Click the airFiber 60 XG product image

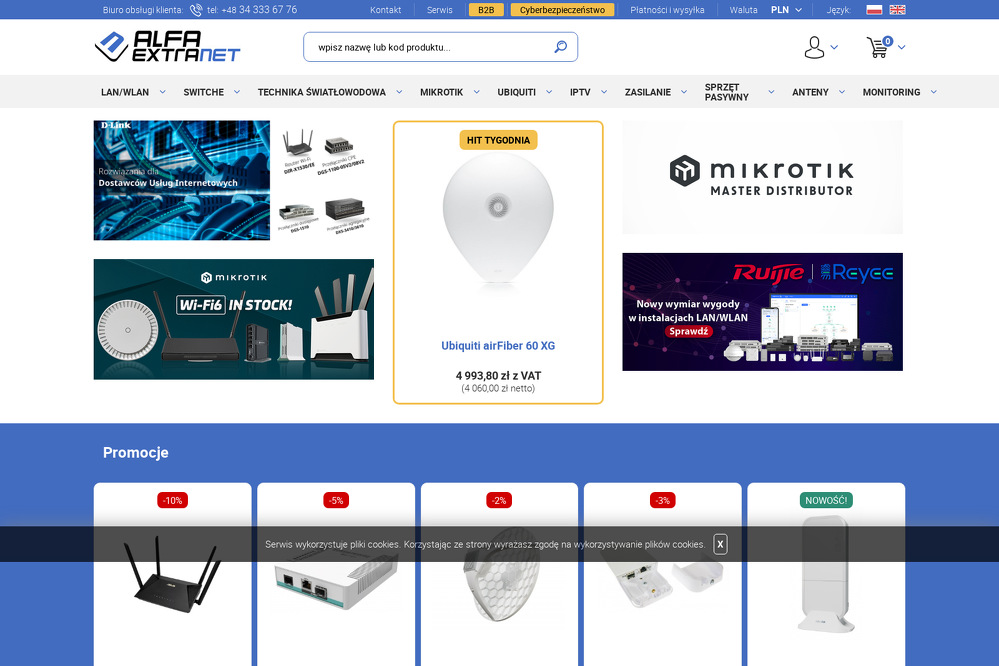point(498,220)
